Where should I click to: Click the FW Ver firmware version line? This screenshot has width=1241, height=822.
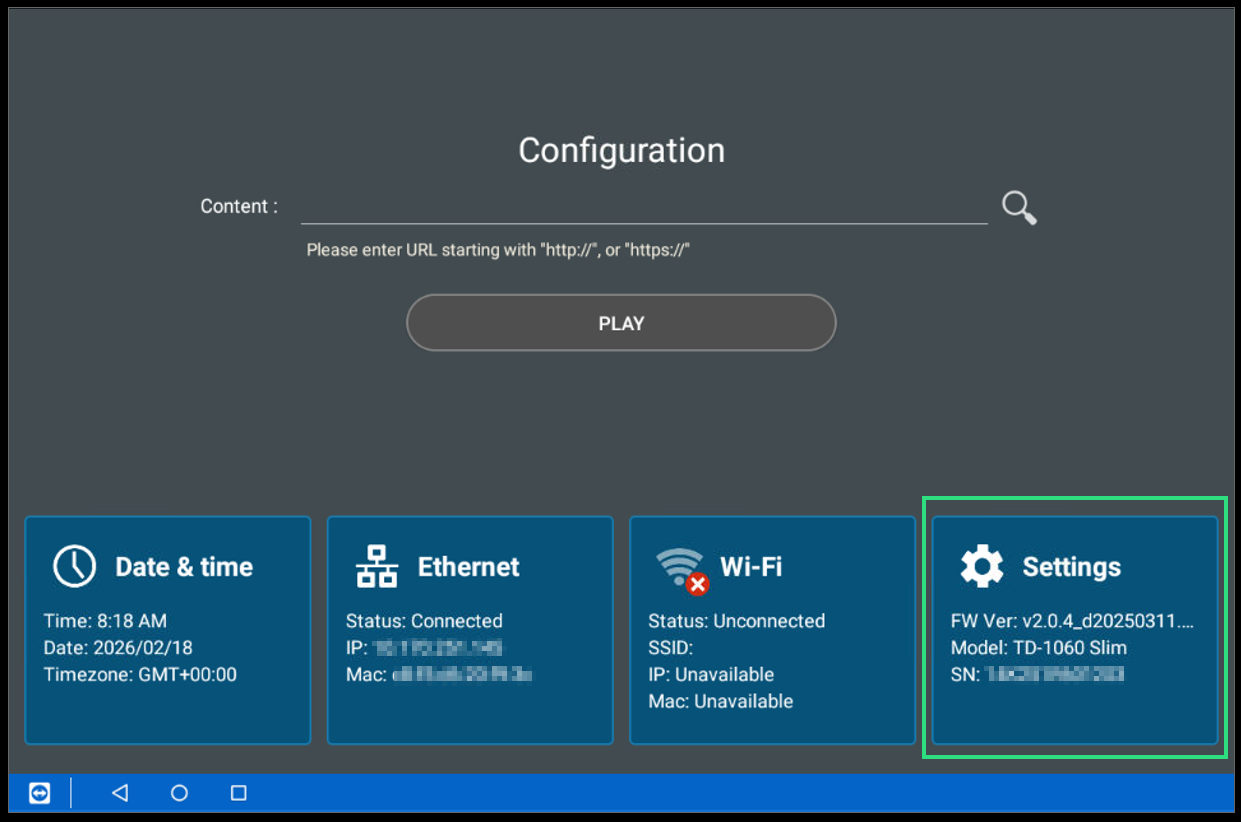point(1072,621)
